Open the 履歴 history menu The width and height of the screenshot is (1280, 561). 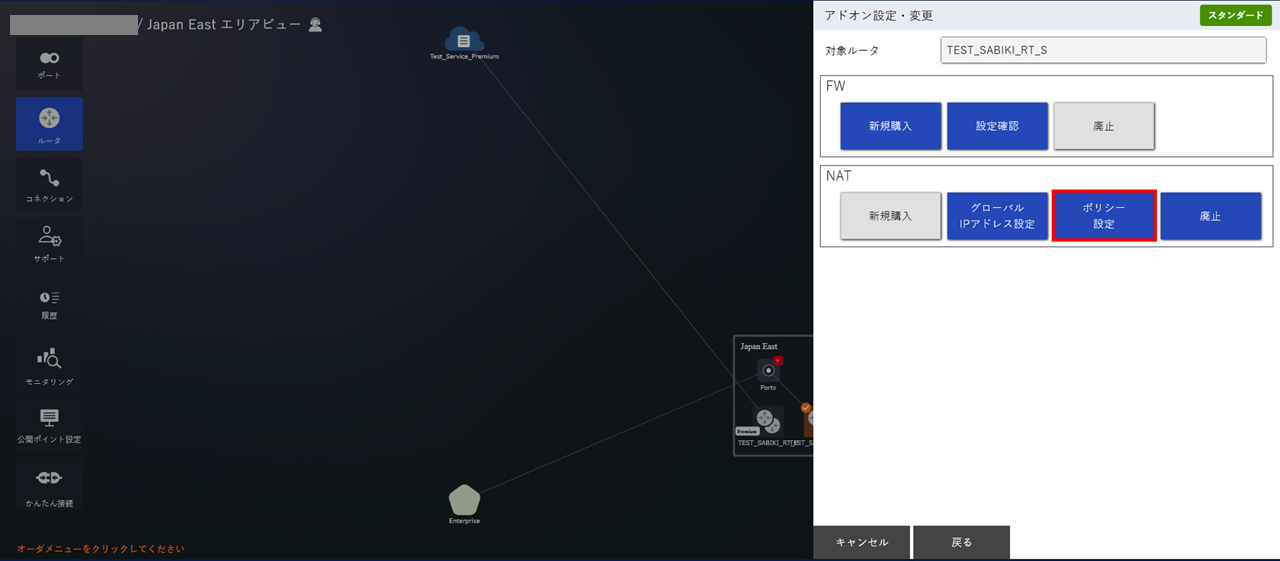49,304
